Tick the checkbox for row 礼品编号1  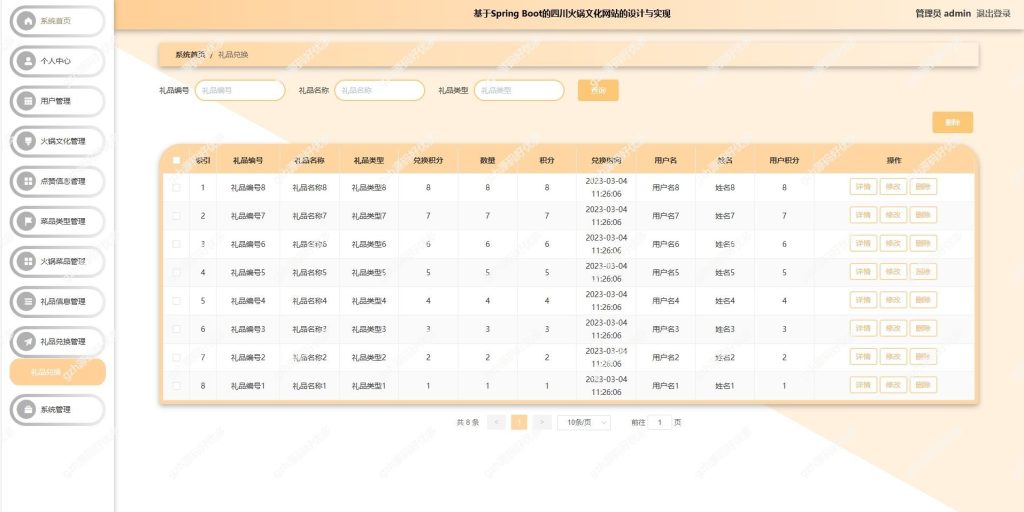coord(176,386)
